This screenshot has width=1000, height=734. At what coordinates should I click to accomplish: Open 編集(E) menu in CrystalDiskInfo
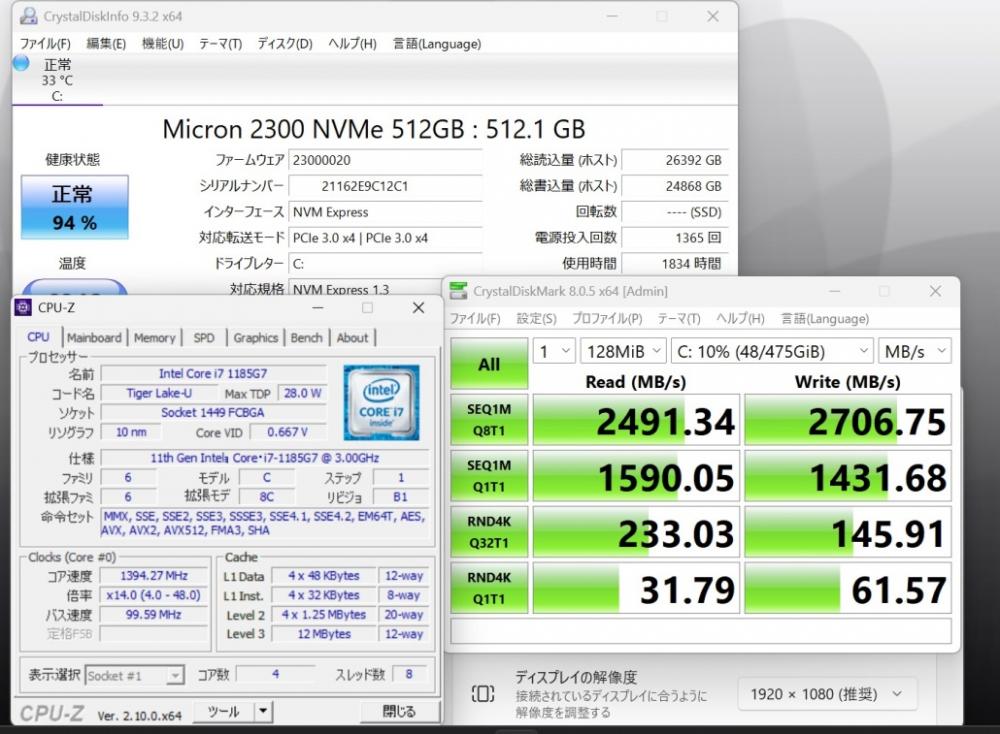pos(106,44)
